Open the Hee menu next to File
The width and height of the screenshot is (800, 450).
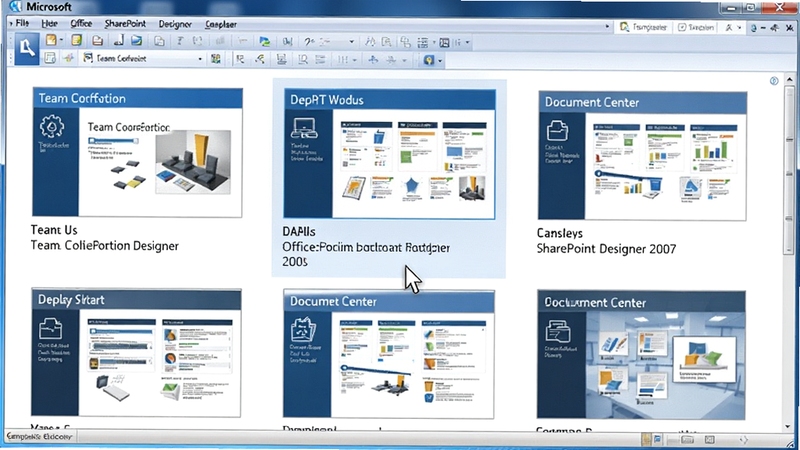coord(49,23)
